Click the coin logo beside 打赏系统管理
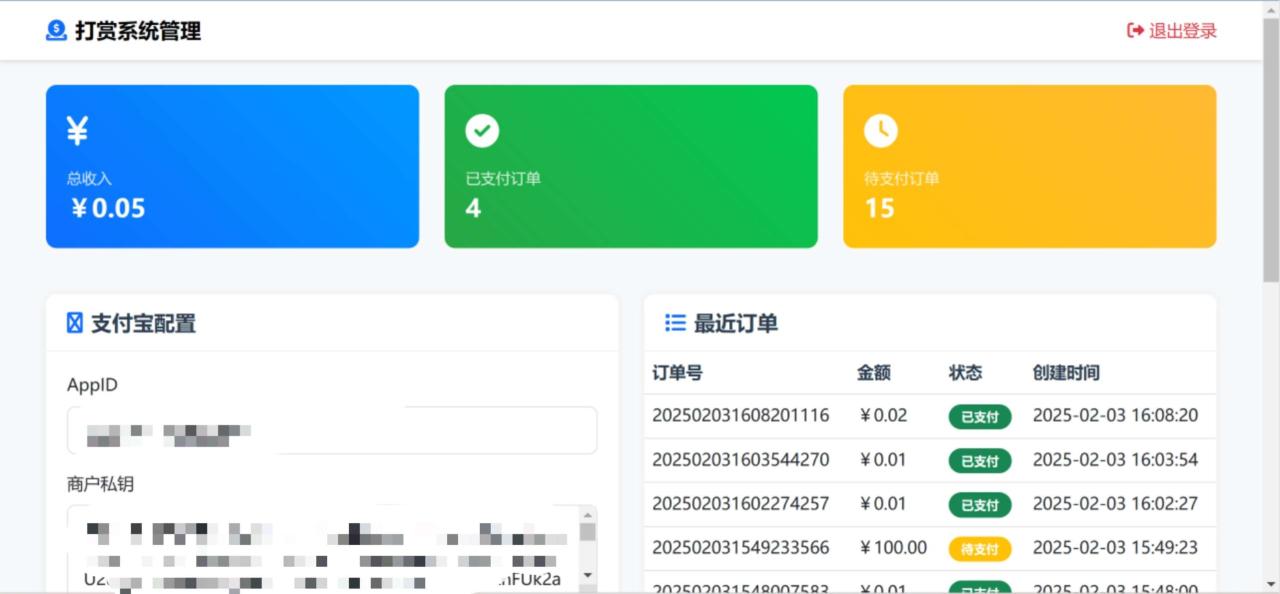Screen dimensions: 1280x594 (56, 31)
